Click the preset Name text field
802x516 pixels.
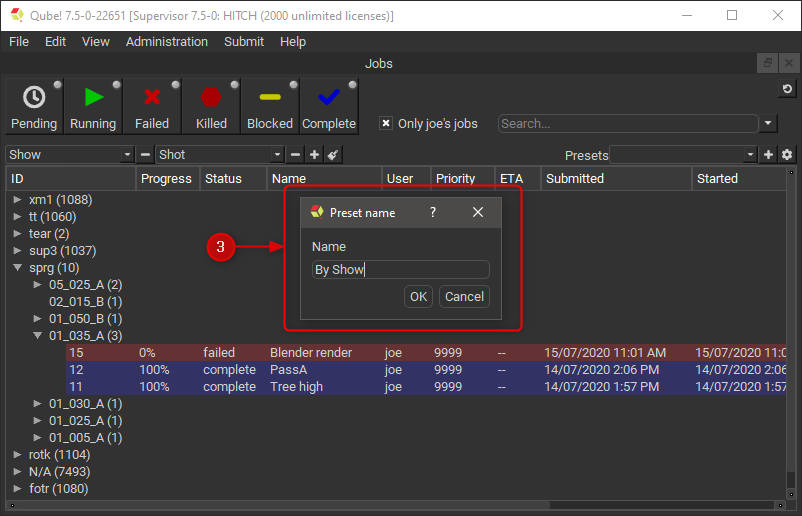[x=400, y=270]
